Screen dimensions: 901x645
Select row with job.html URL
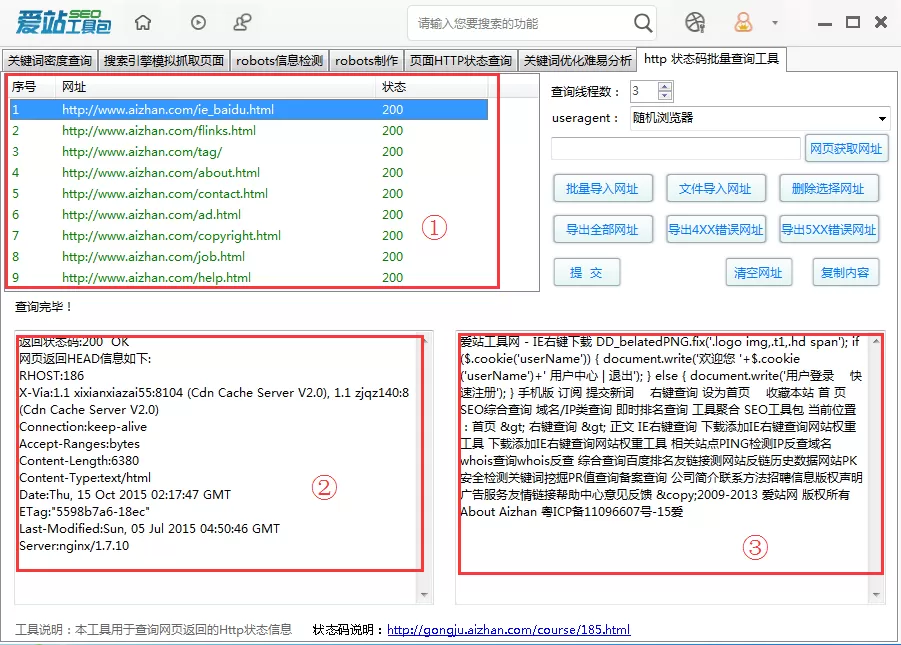[x=249, y=256]
